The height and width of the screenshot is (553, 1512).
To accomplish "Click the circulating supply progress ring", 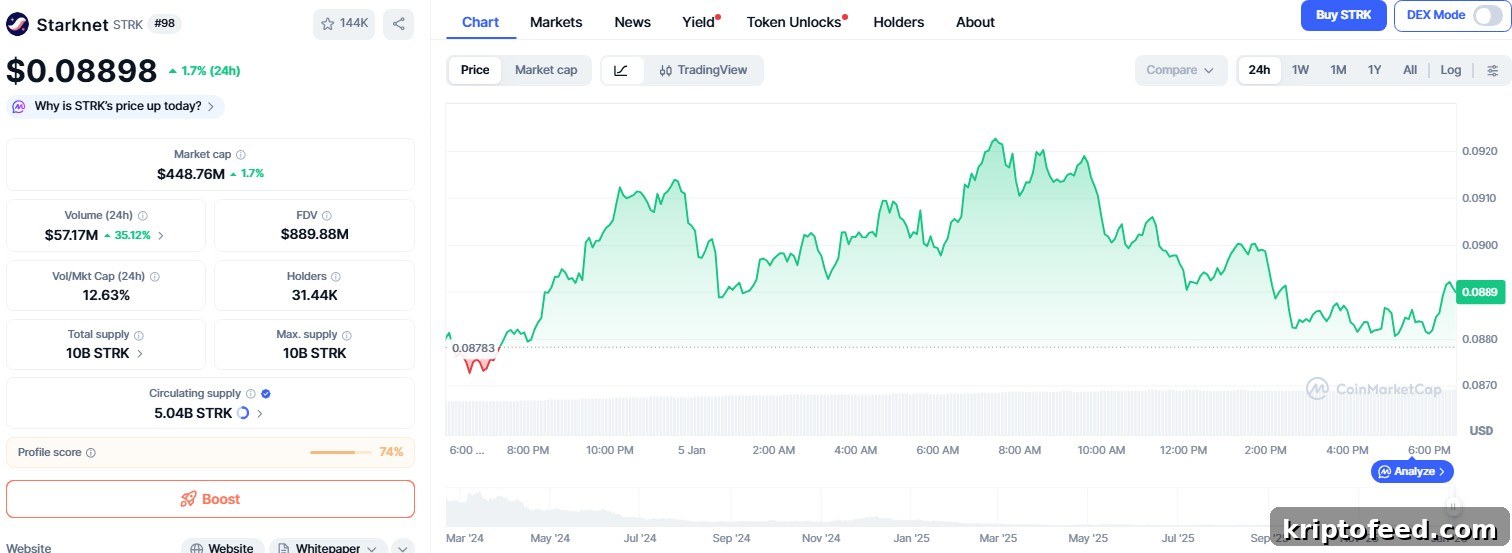I will (243, 413).
